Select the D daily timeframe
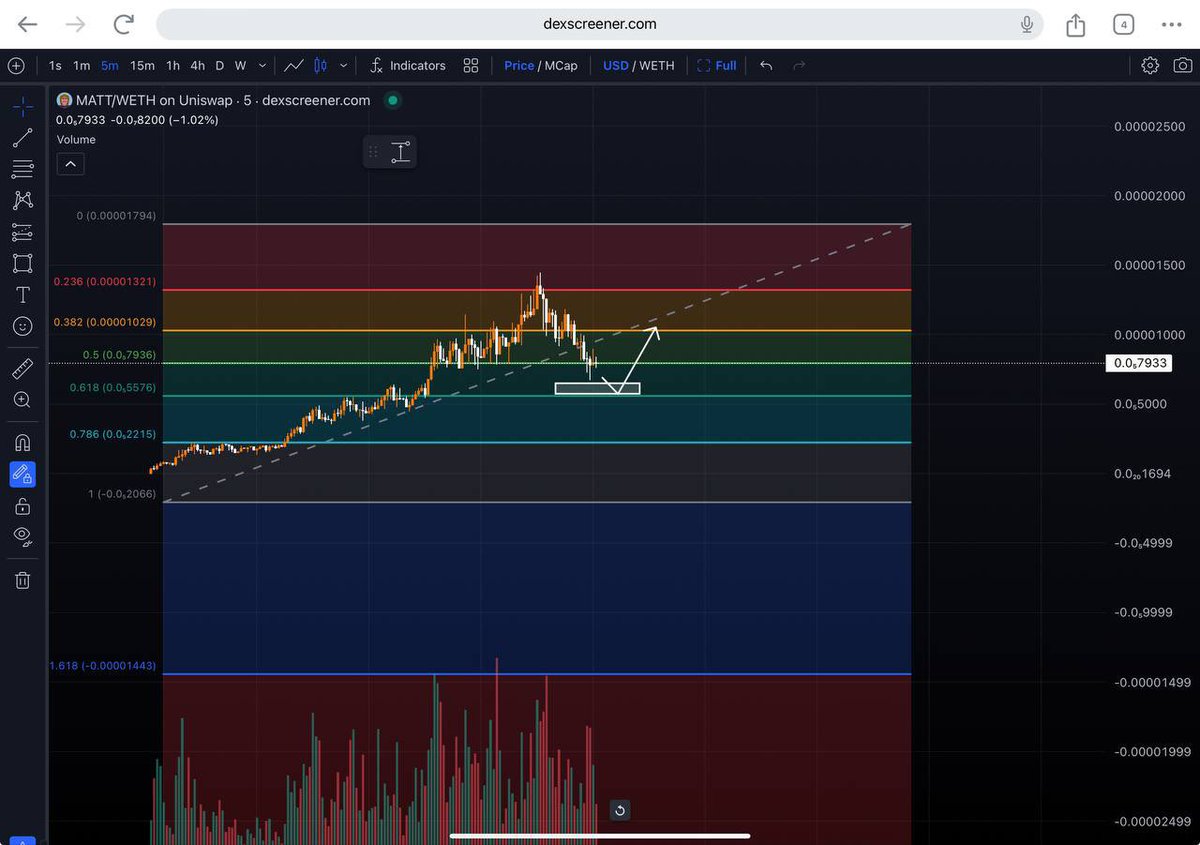The height and width of the screenshot is (845, 1200). point(220,66)
